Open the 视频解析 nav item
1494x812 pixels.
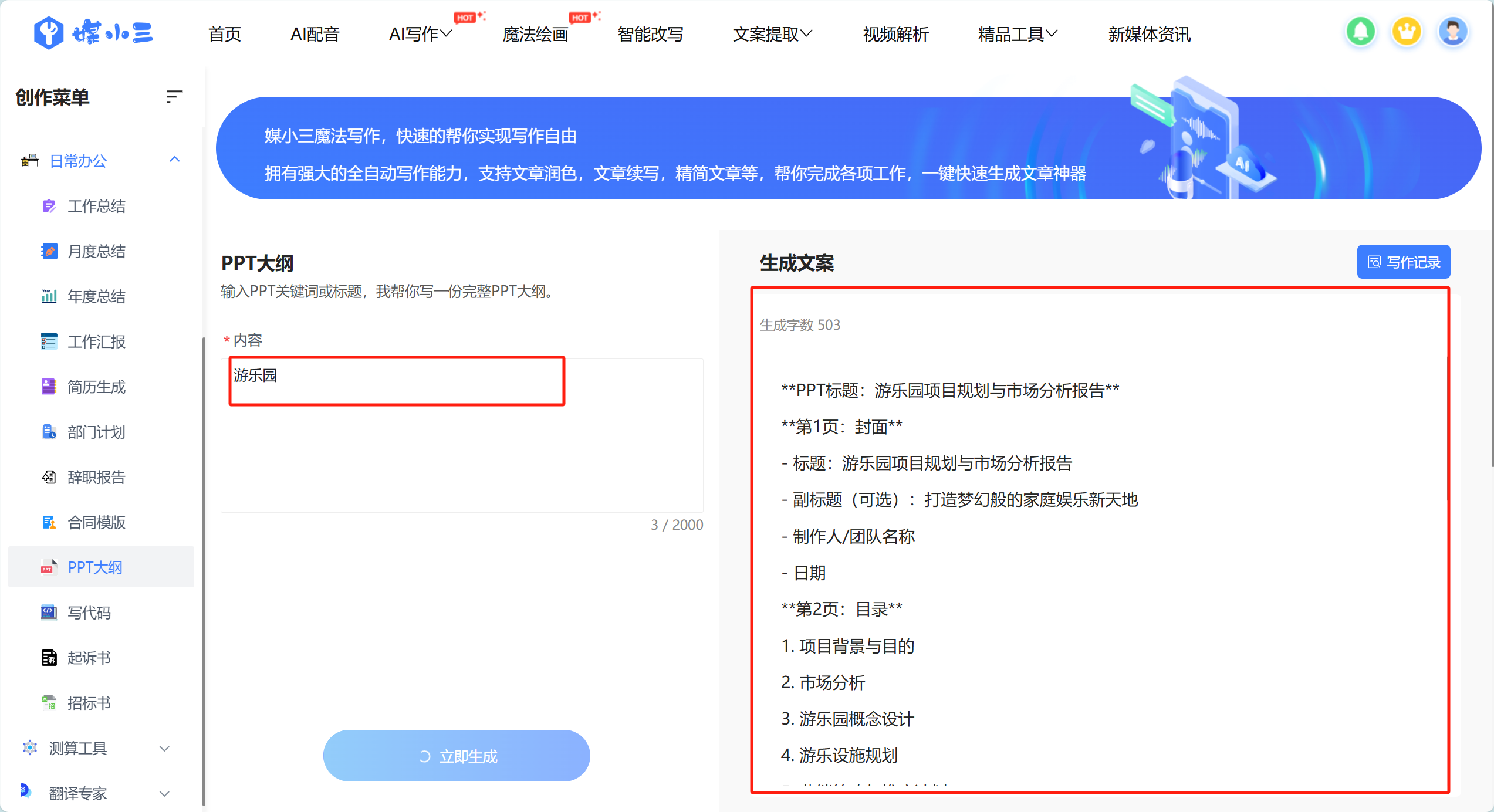[x=895, y=34]
